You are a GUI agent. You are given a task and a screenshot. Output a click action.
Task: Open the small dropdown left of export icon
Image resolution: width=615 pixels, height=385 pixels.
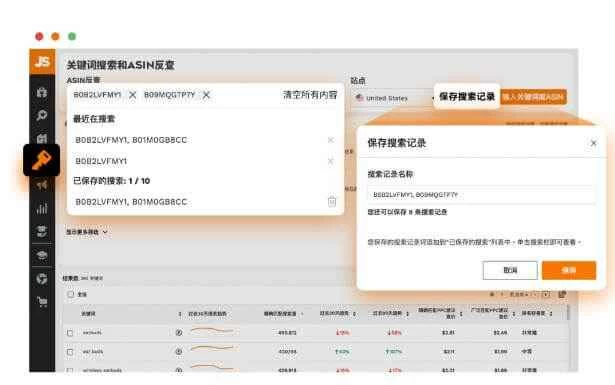coord(546,294)
